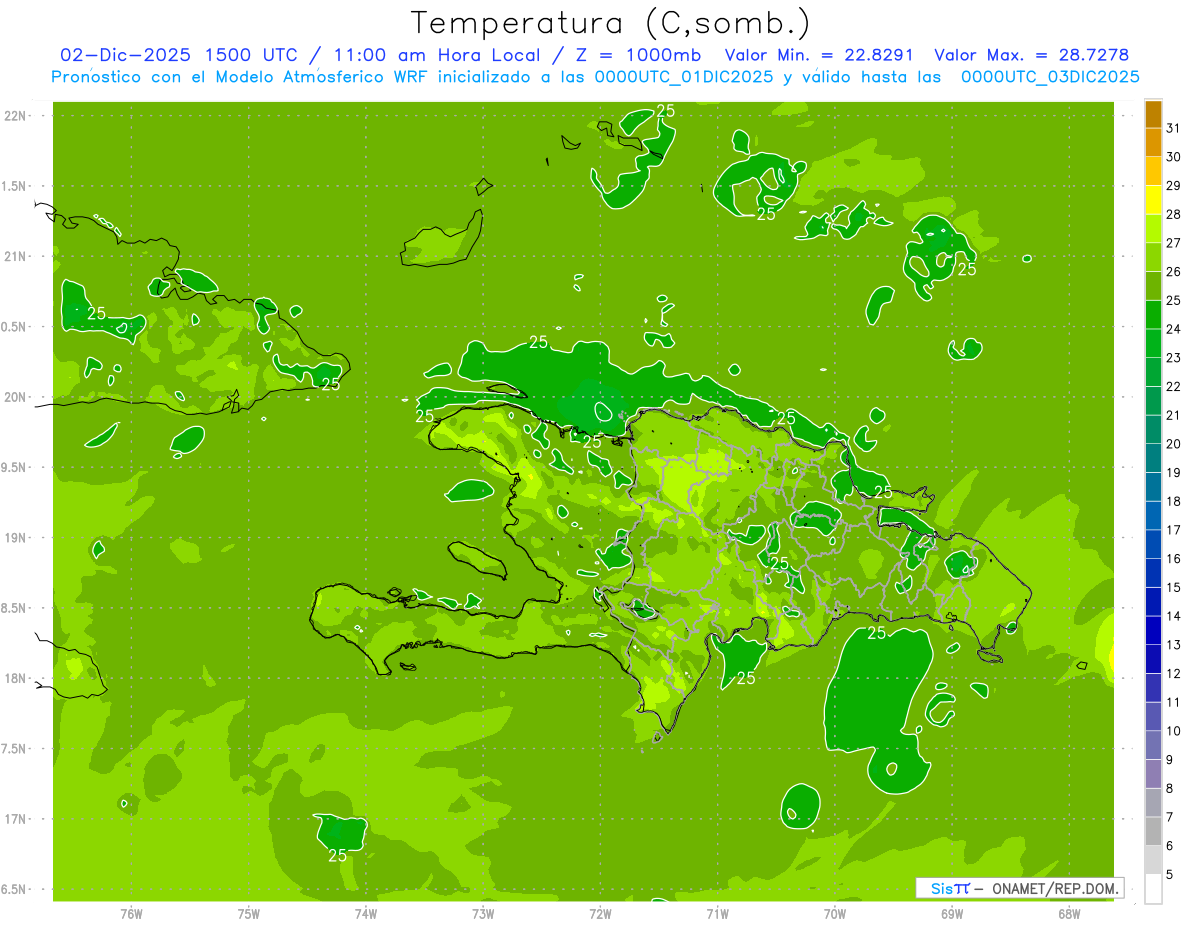The width and height of the screenshot is (1200, 927).
Task: Click the '69W' longitude axis label
Action: [952, 913]
